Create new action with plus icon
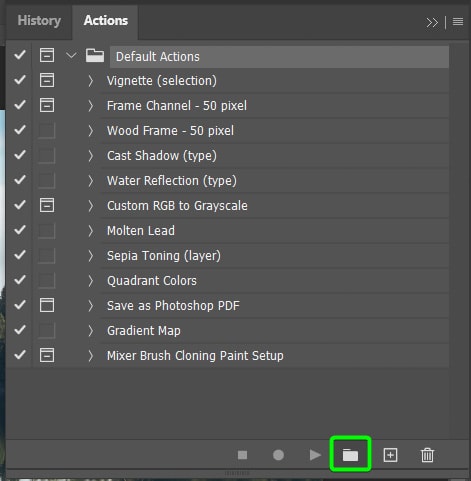471x481 pixels. click(390, 455)
